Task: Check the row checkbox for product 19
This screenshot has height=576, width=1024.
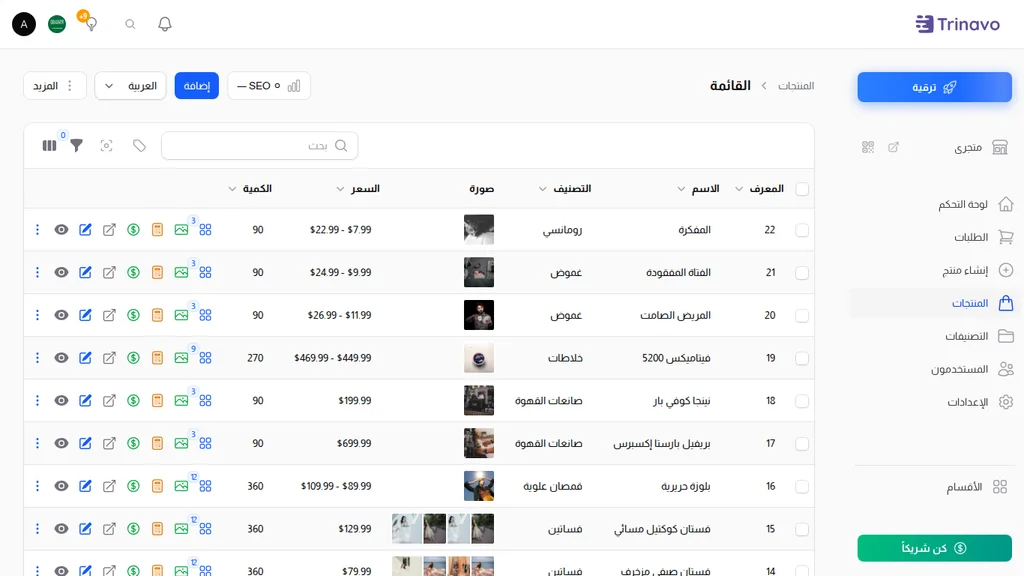Action: pos(802,359)
